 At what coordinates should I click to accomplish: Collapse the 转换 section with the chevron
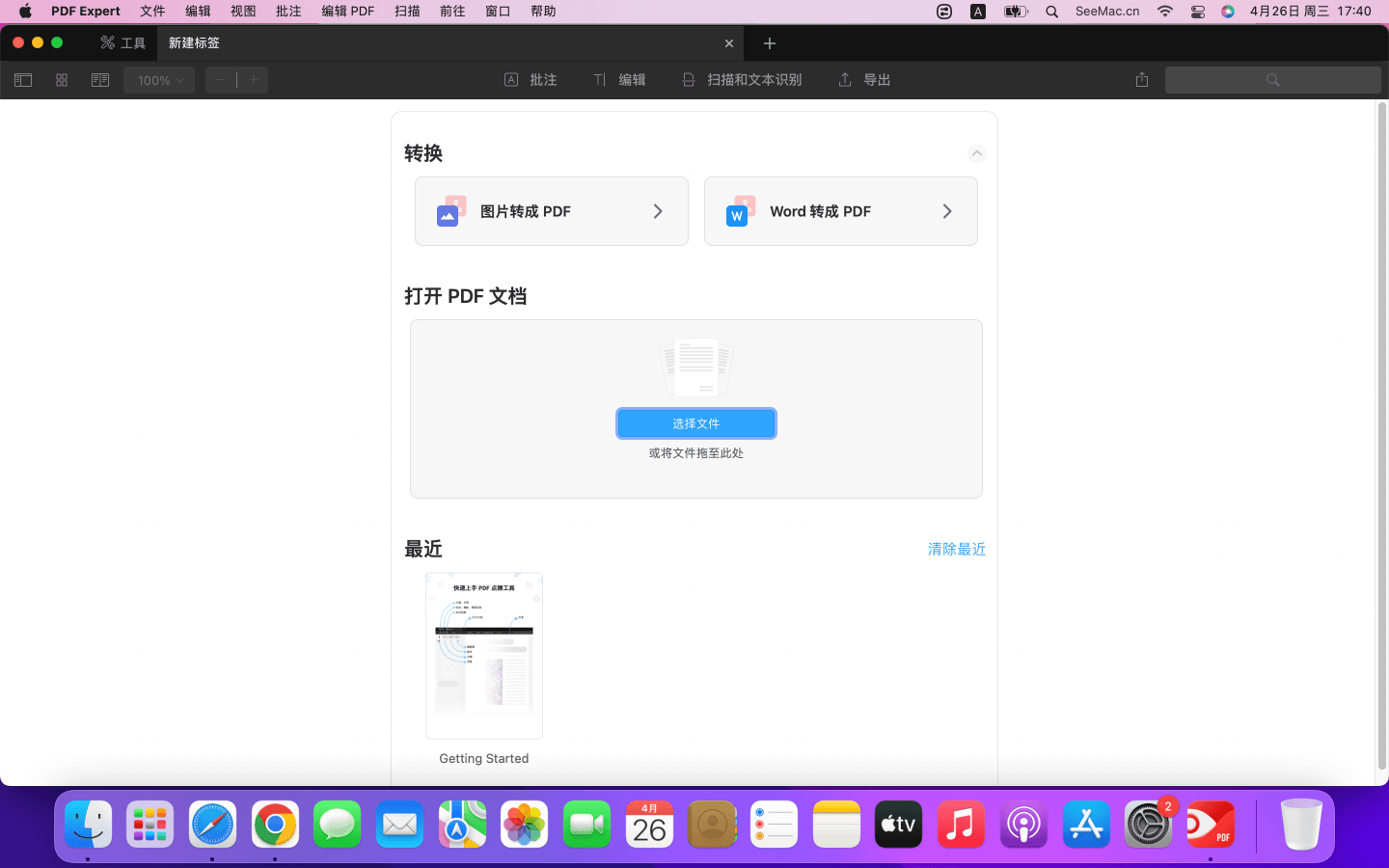click(976, 153)
